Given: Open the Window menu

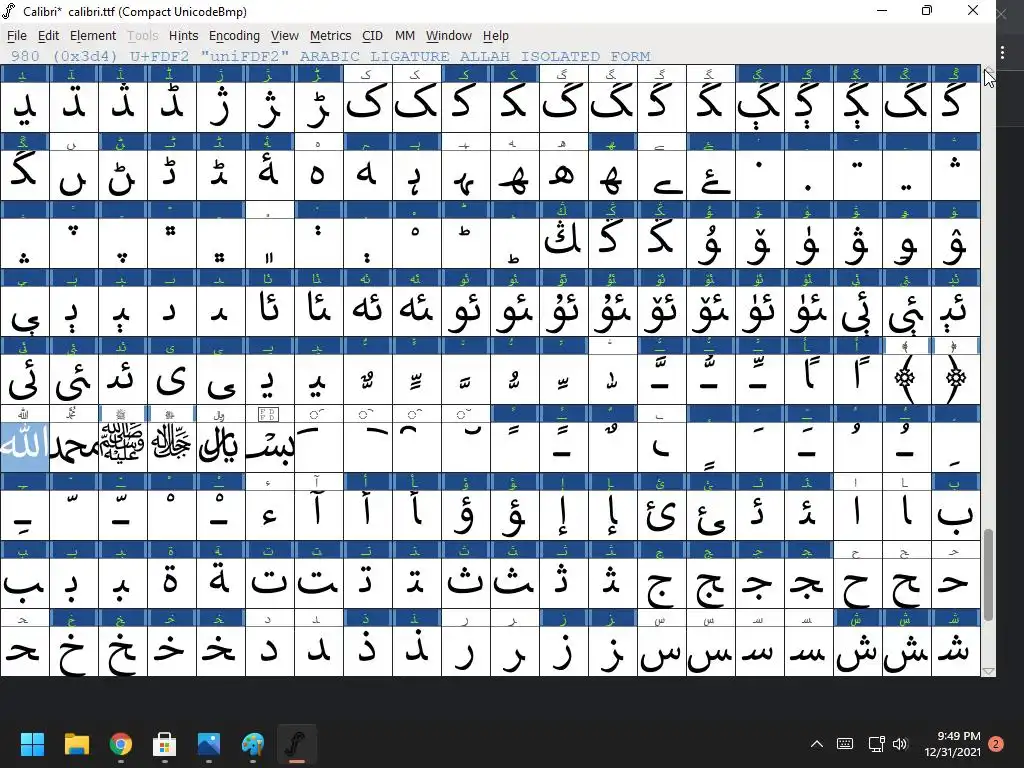Looking at the screenshot, I should (x=449, y=36).
